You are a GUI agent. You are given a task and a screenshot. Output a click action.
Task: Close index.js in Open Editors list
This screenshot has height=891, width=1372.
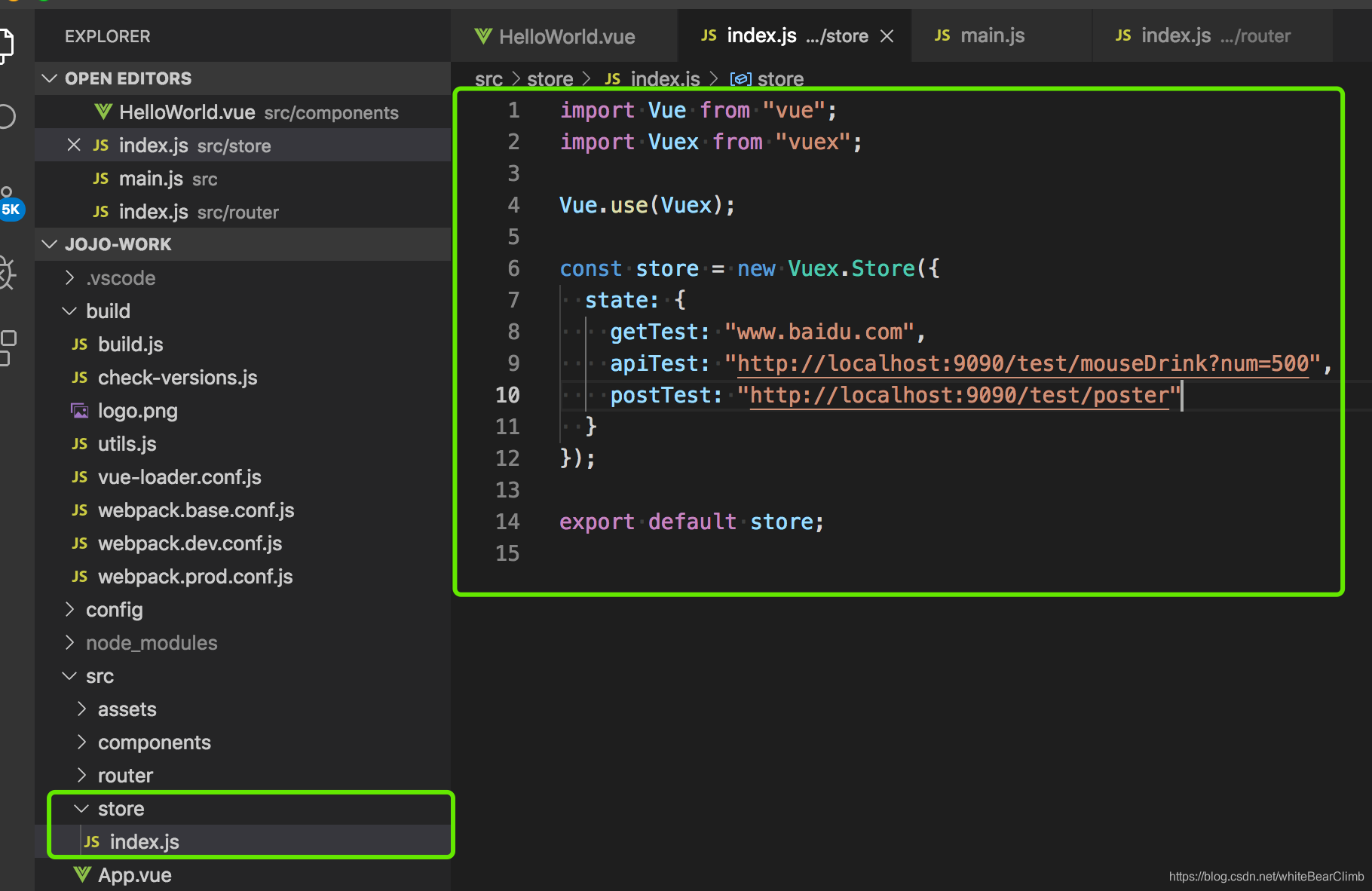coord(74,145)
